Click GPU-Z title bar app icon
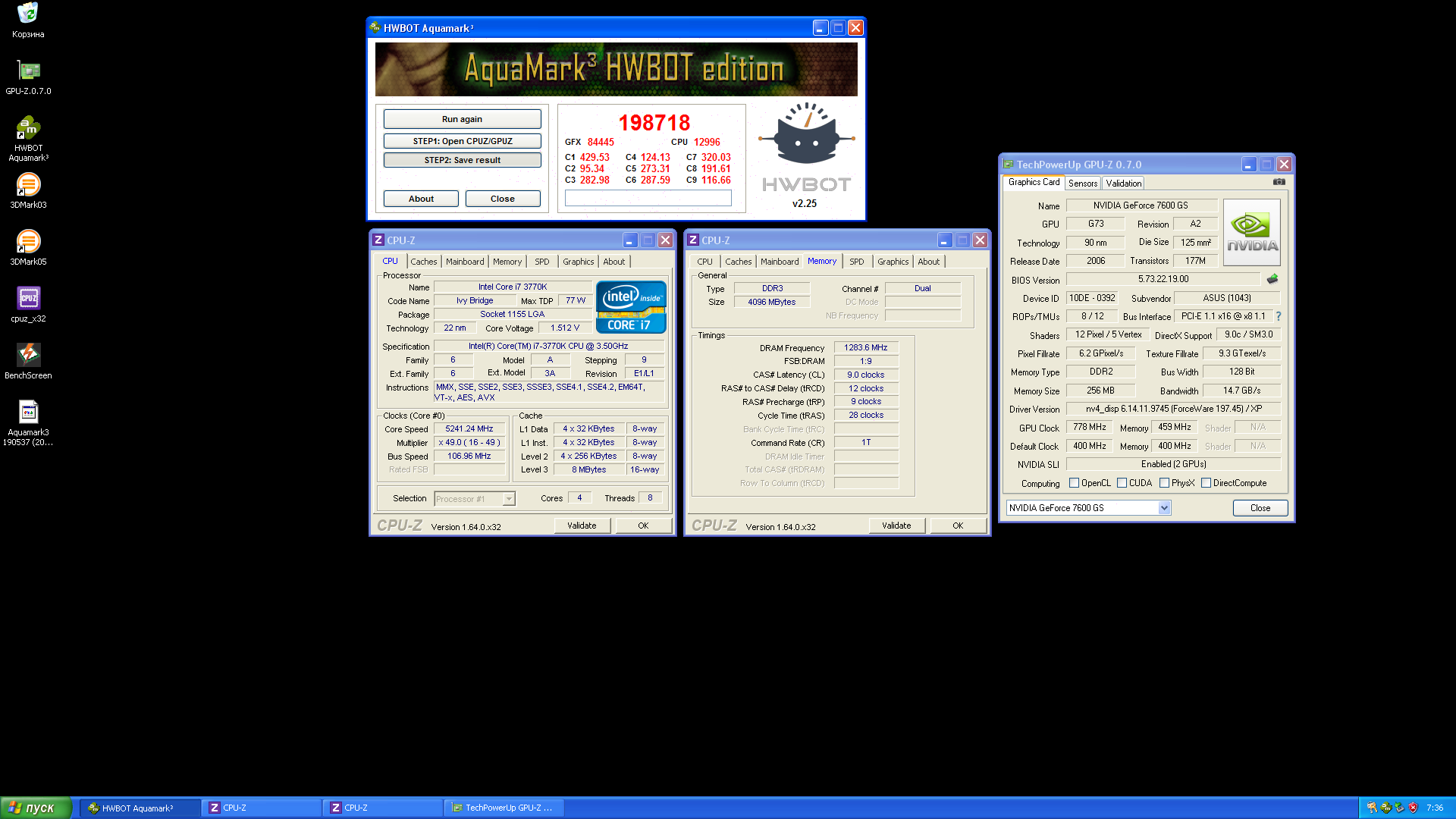 [1008, 165]
